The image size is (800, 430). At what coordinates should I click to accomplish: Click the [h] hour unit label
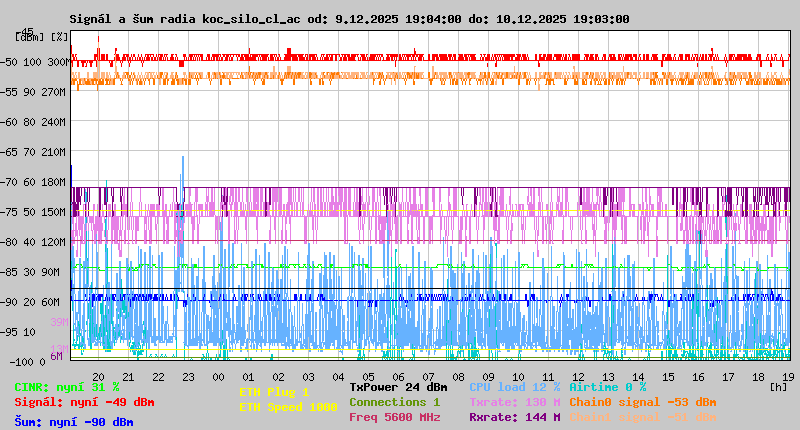(778, 386)
